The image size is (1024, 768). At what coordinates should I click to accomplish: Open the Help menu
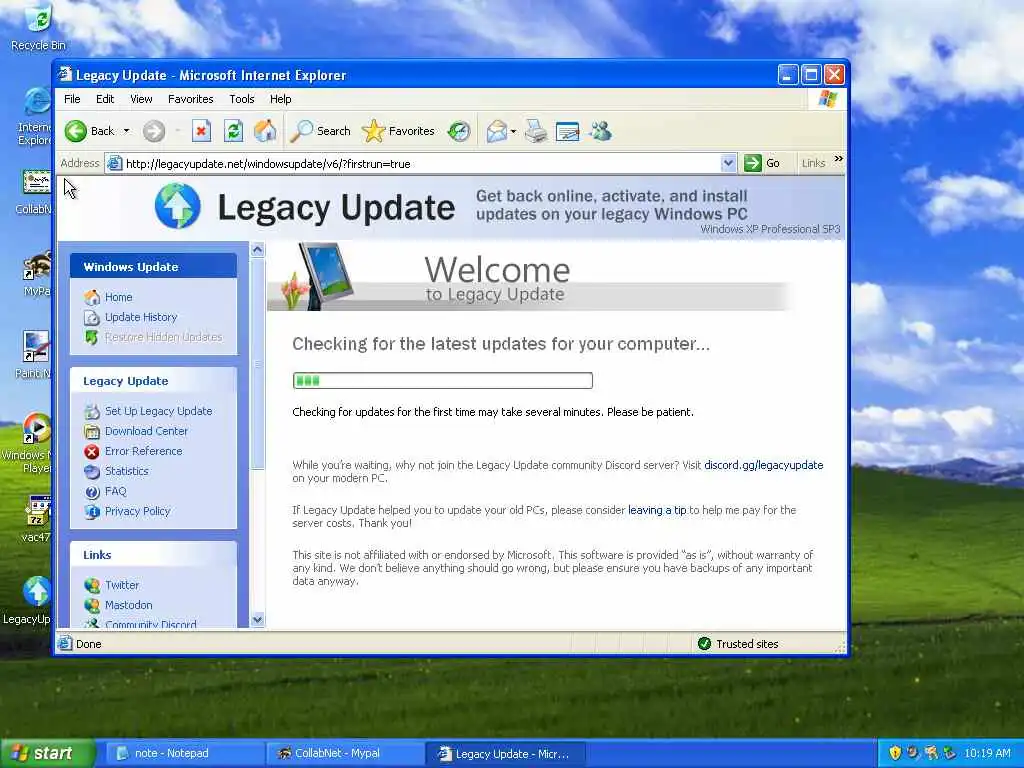(x=281, y=99)
